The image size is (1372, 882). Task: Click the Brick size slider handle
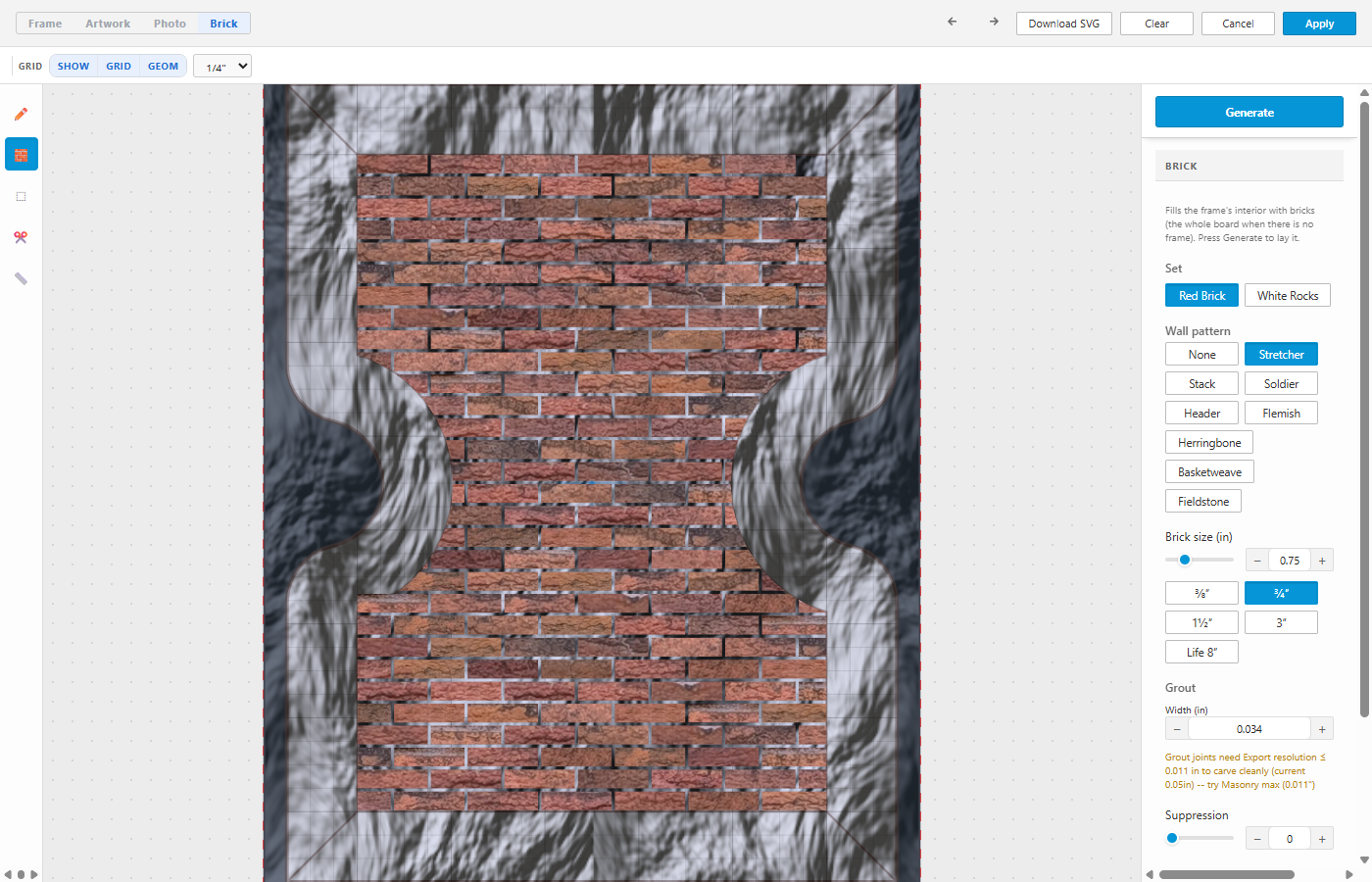pyautogui.click(x=1185, y=560)
